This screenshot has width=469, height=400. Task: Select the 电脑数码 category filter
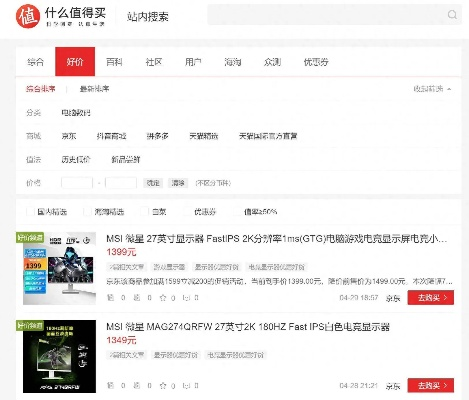pos(76,113)
